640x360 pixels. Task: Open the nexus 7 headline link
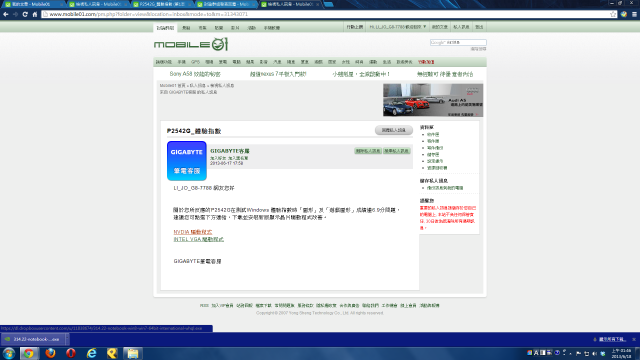point(278,74)
